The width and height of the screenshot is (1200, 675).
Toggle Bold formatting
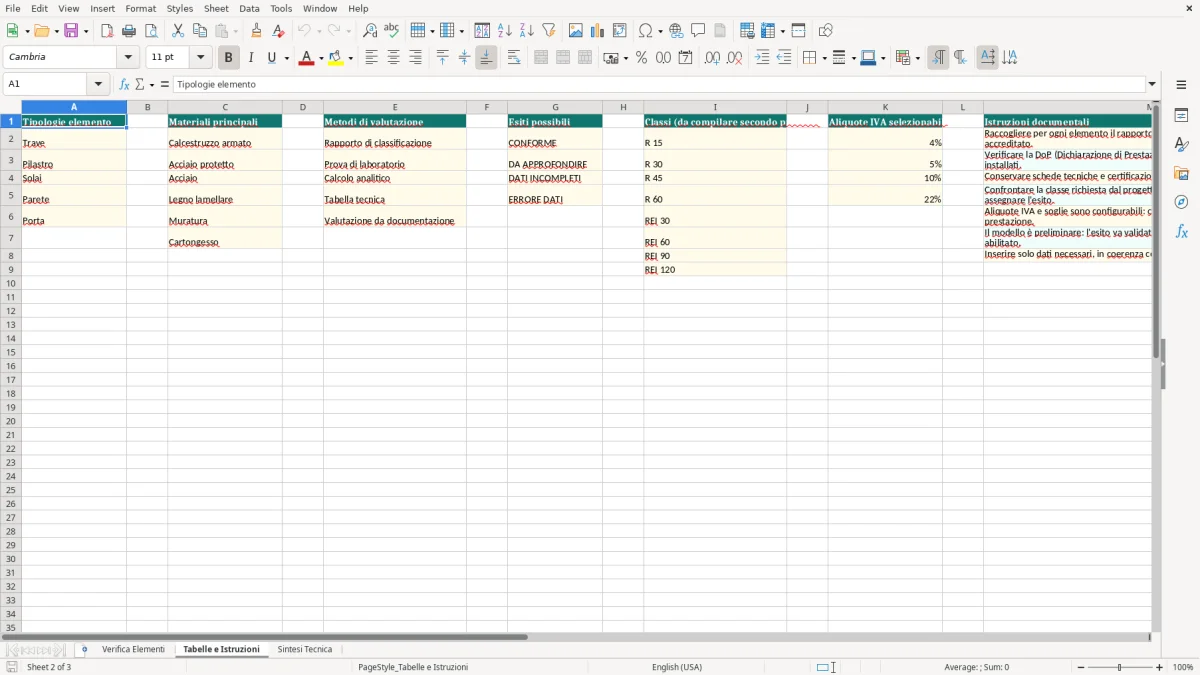point(229,58)
